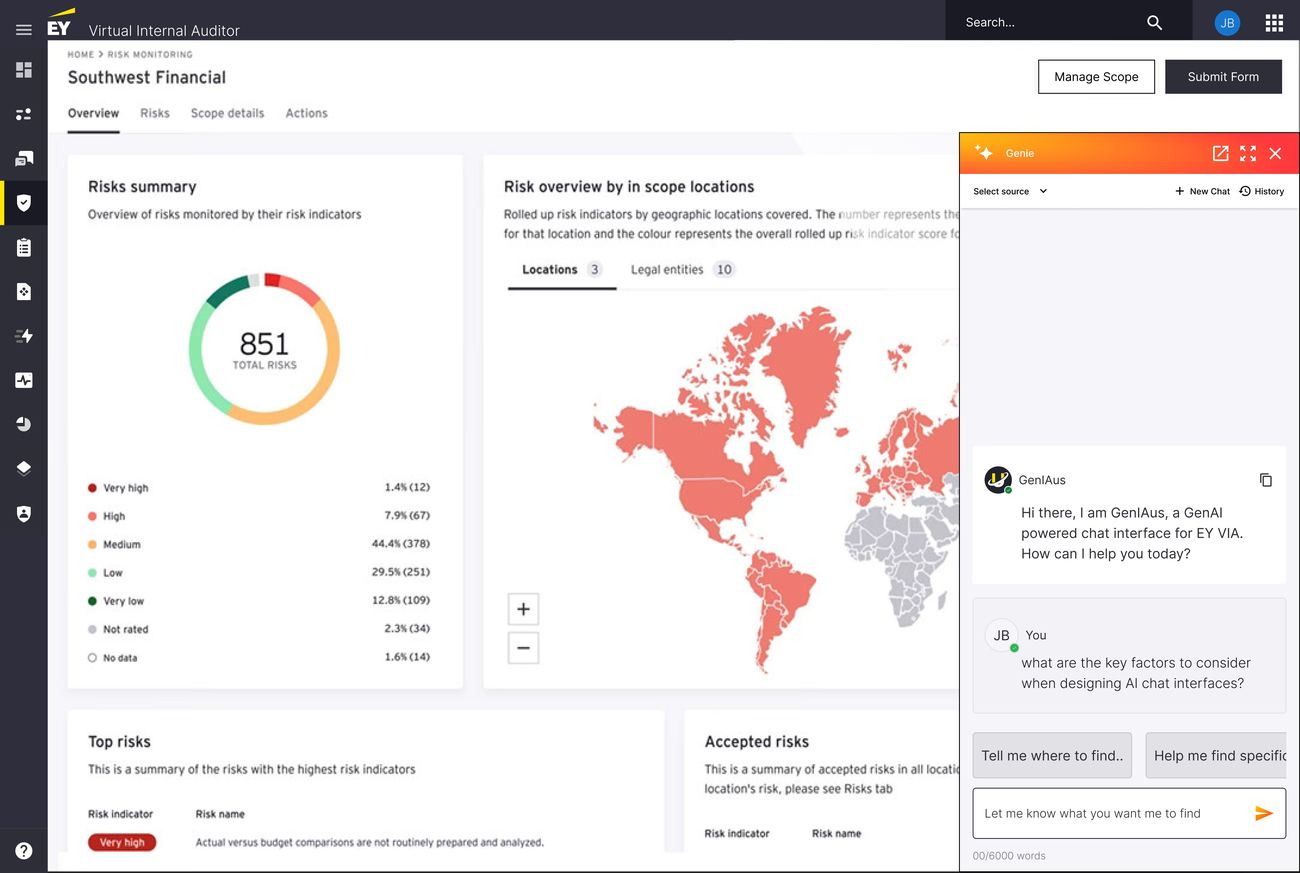Image resolution: width=1300 pixels, height=873 pixels.
Task: Zoom out on the risk map
Action: pyautogui.click(x=523, y=648)
